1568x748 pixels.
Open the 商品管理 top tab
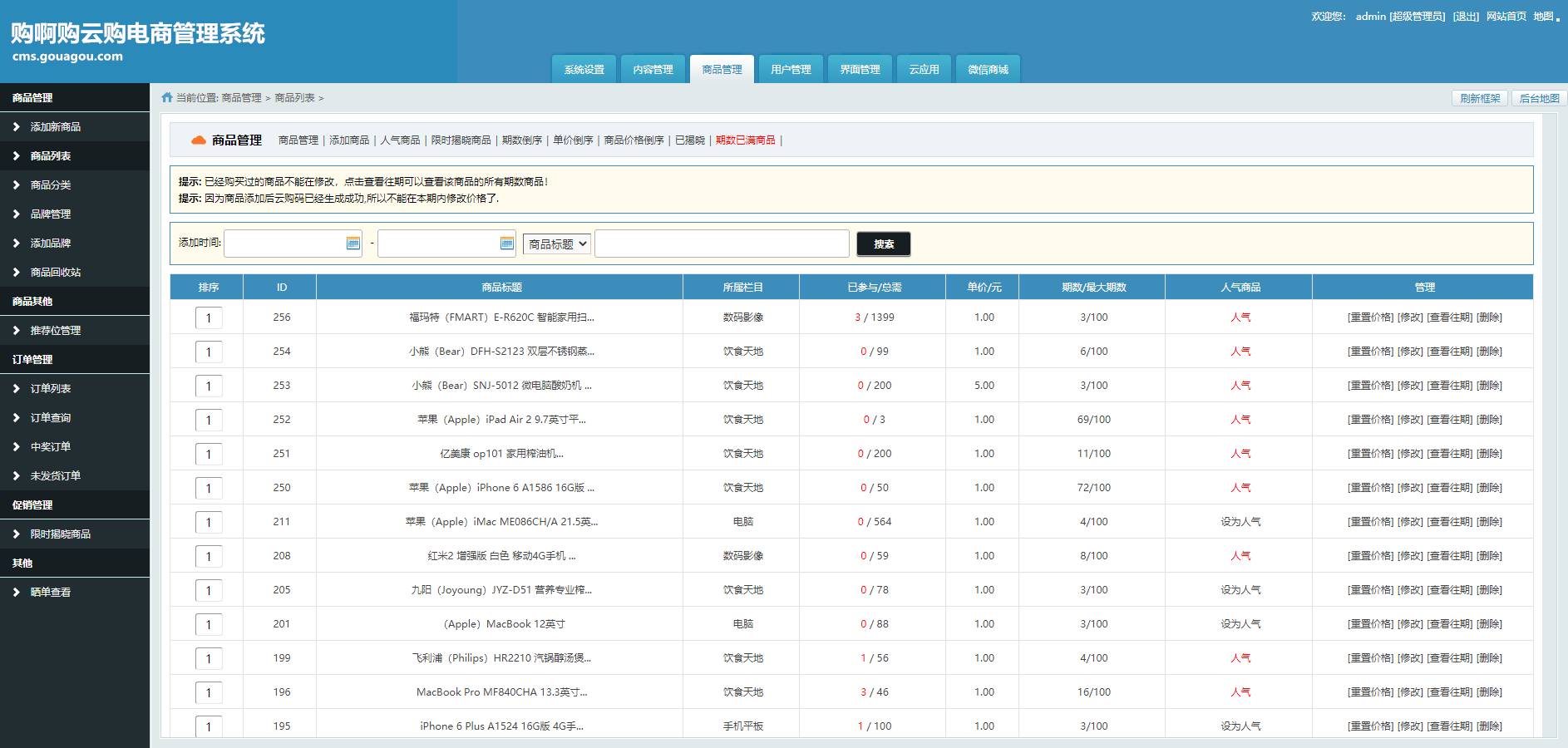pyautogui.click(x=722, y=70)
